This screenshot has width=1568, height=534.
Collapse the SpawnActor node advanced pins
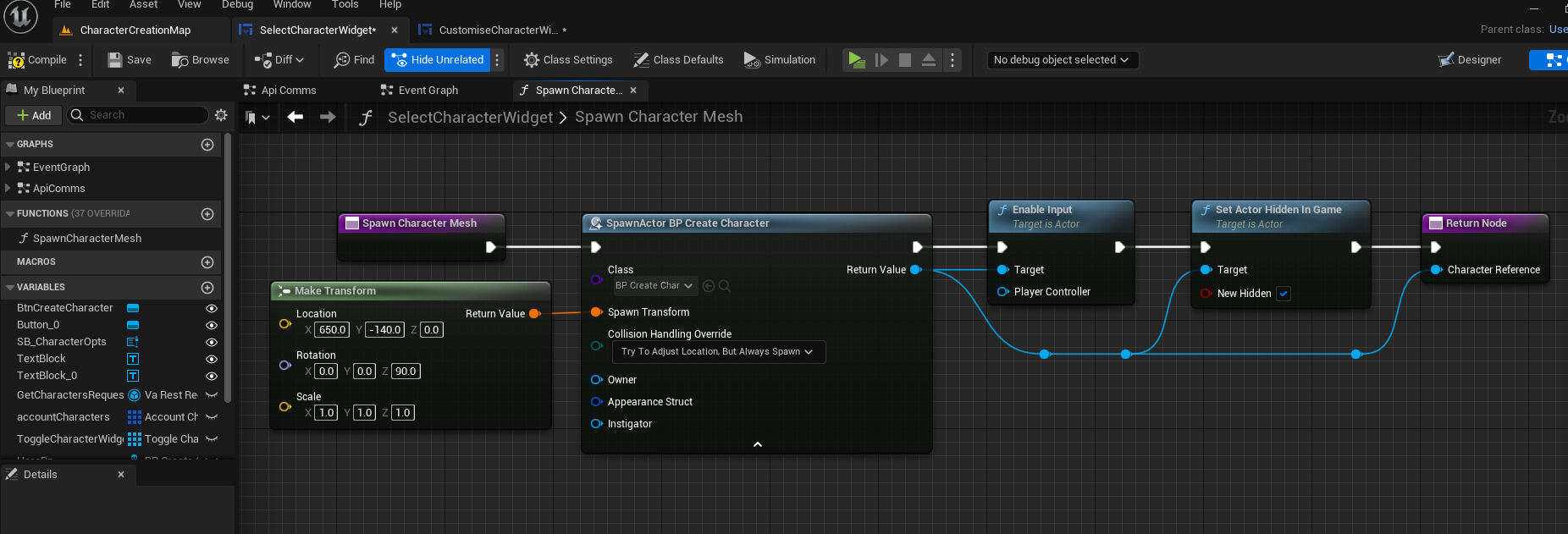tap(758, 444)
